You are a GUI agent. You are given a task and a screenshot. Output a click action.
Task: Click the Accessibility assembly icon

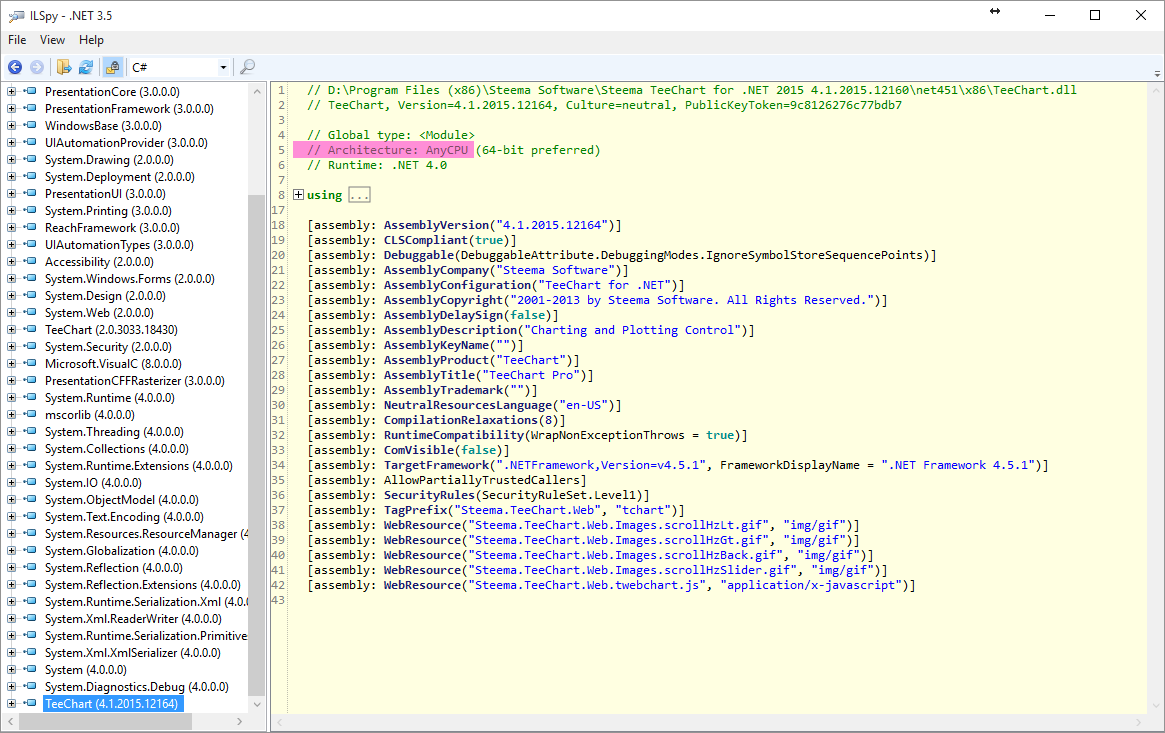click(30, 261)
